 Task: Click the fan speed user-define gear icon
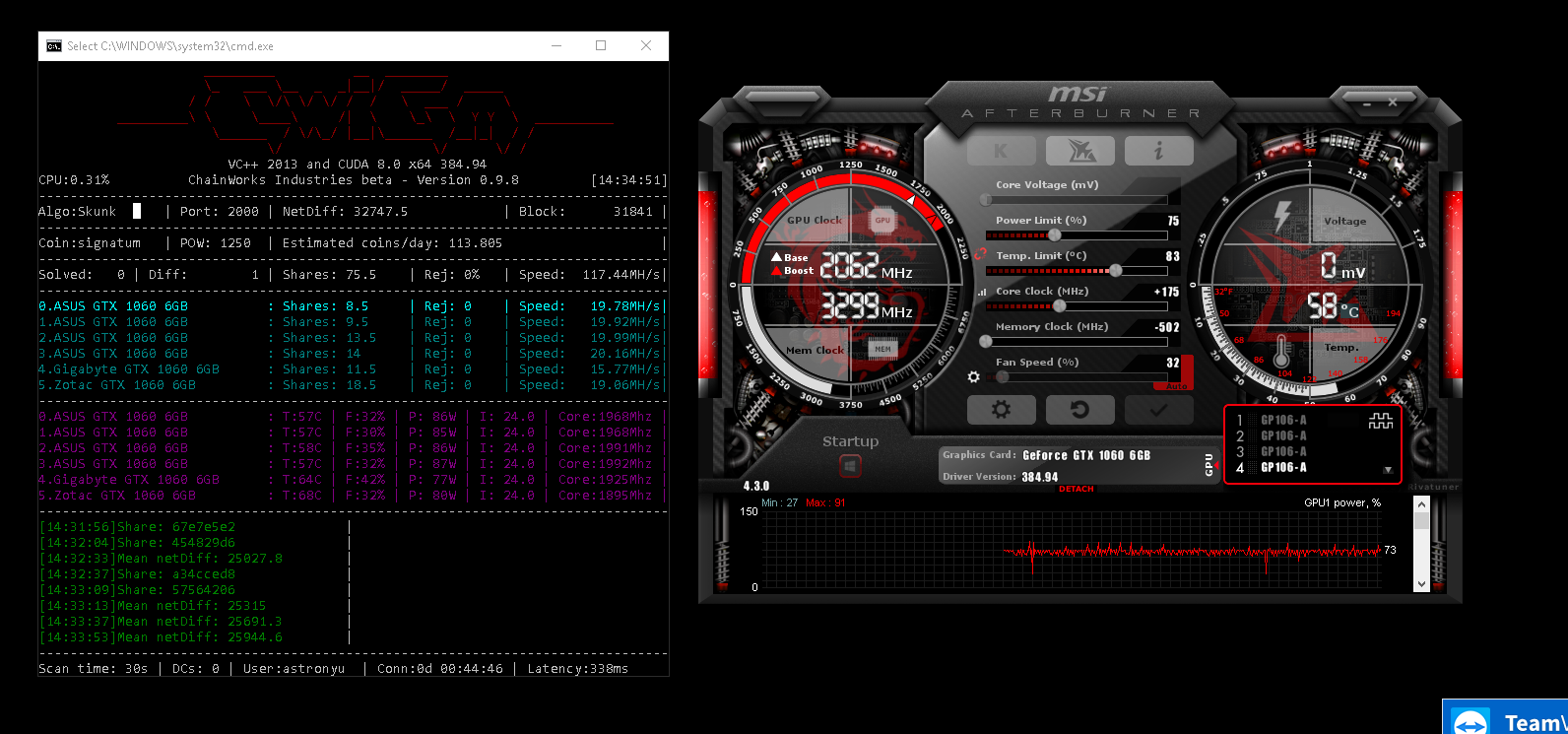974,376
